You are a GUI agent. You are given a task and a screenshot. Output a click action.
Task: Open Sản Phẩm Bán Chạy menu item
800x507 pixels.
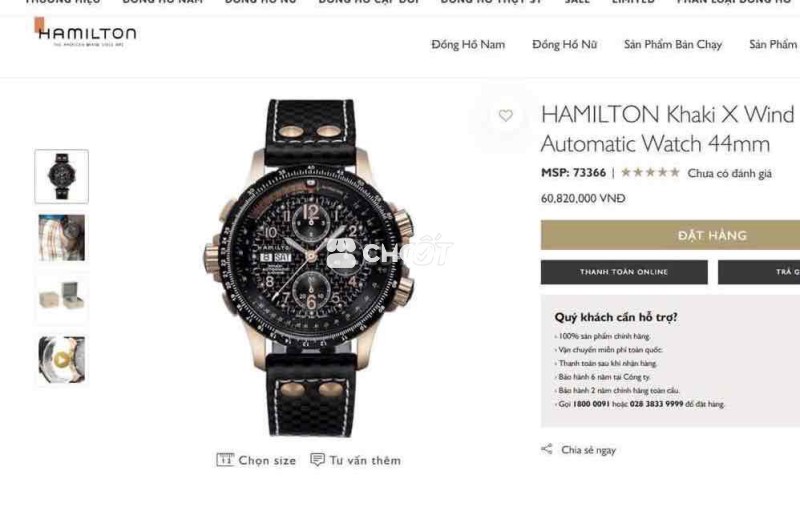tap(672, 45)
